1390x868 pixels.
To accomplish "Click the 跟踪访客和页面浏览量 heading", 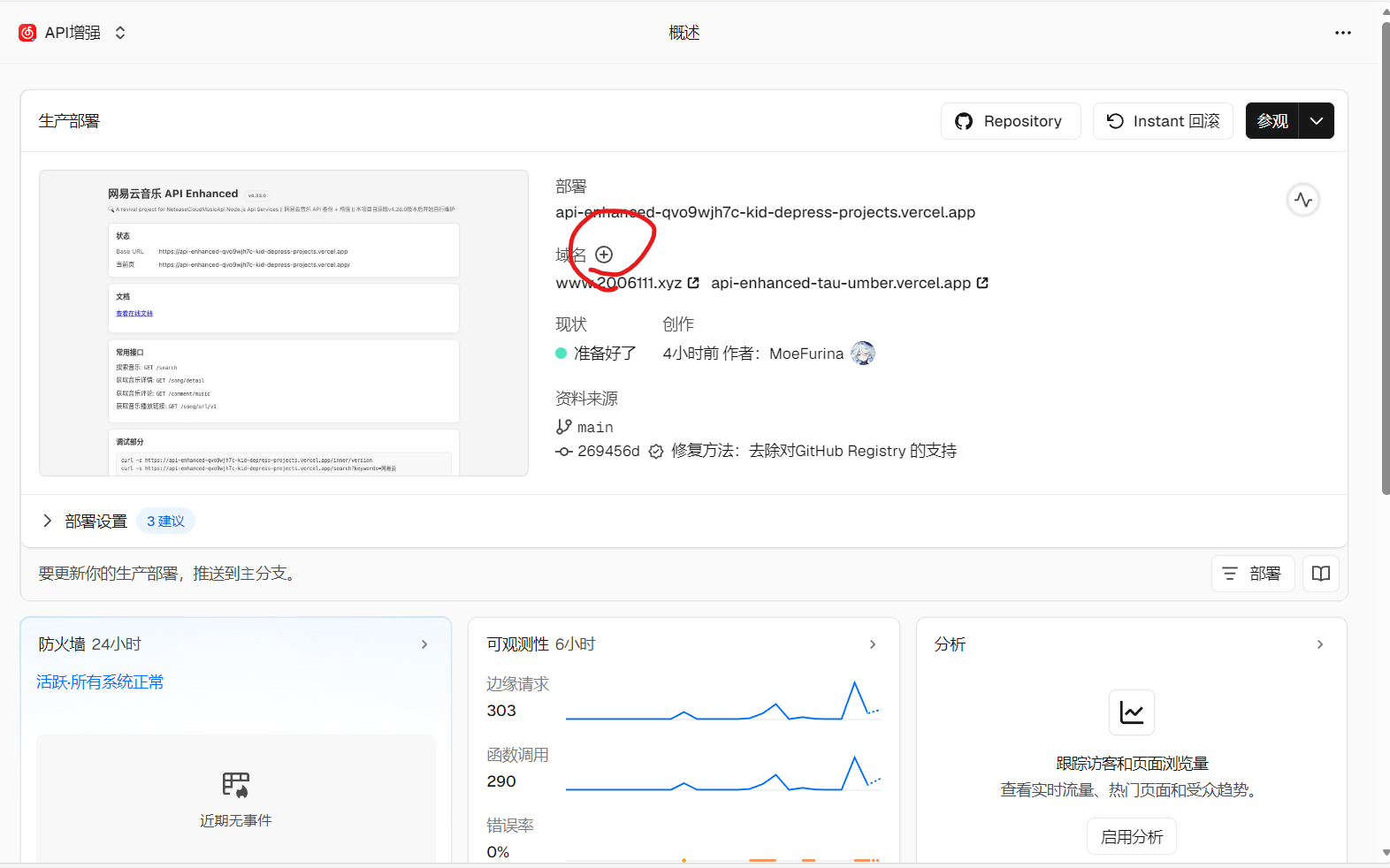I will point(1132,763).
